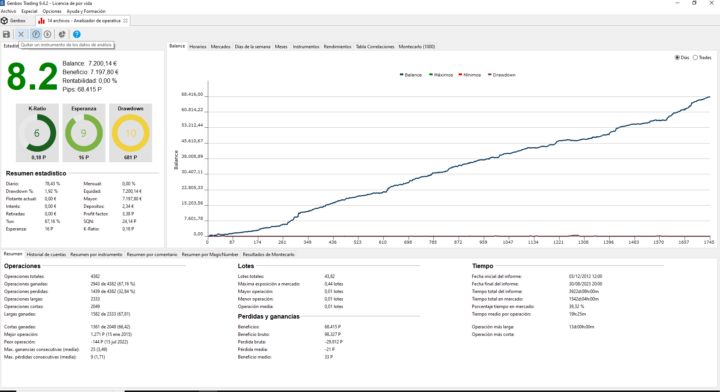Toggle the Máximos legend series
This screenshot has width=720, height=392.
[441, 75]
